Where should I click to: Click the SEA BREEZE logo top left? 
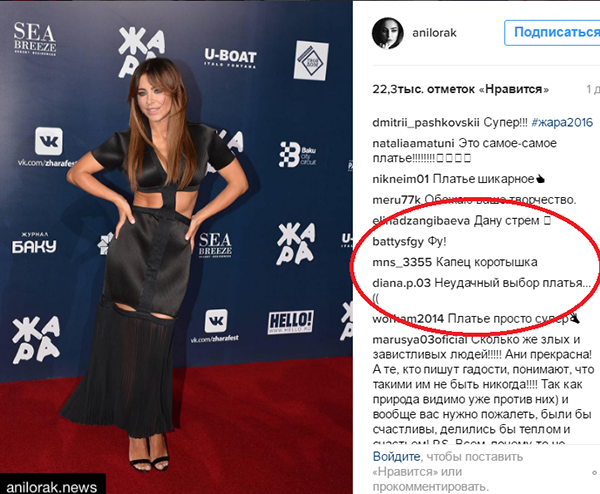35,39
